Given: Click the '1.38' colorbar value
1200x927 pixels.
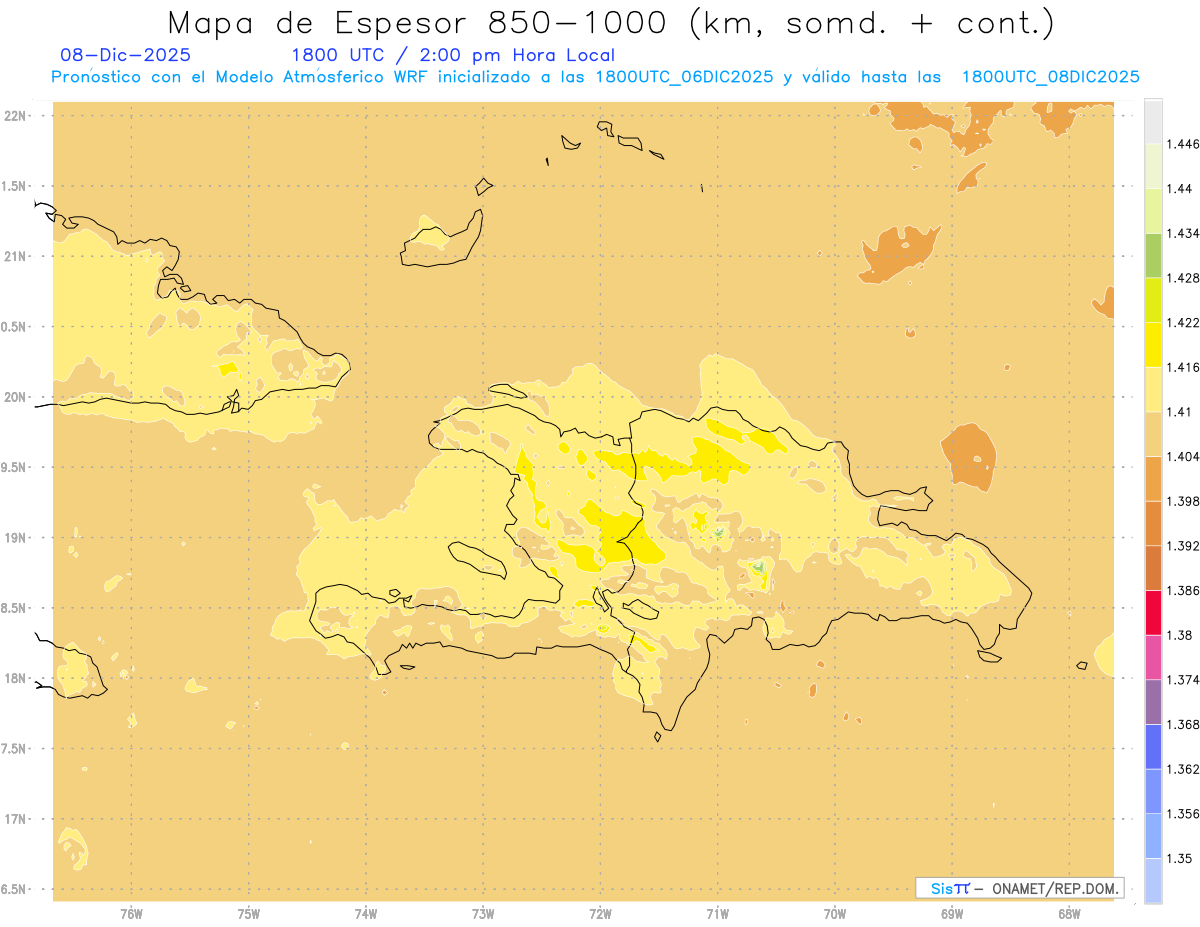Looking at the screenshot, I should click(1181, 635).
